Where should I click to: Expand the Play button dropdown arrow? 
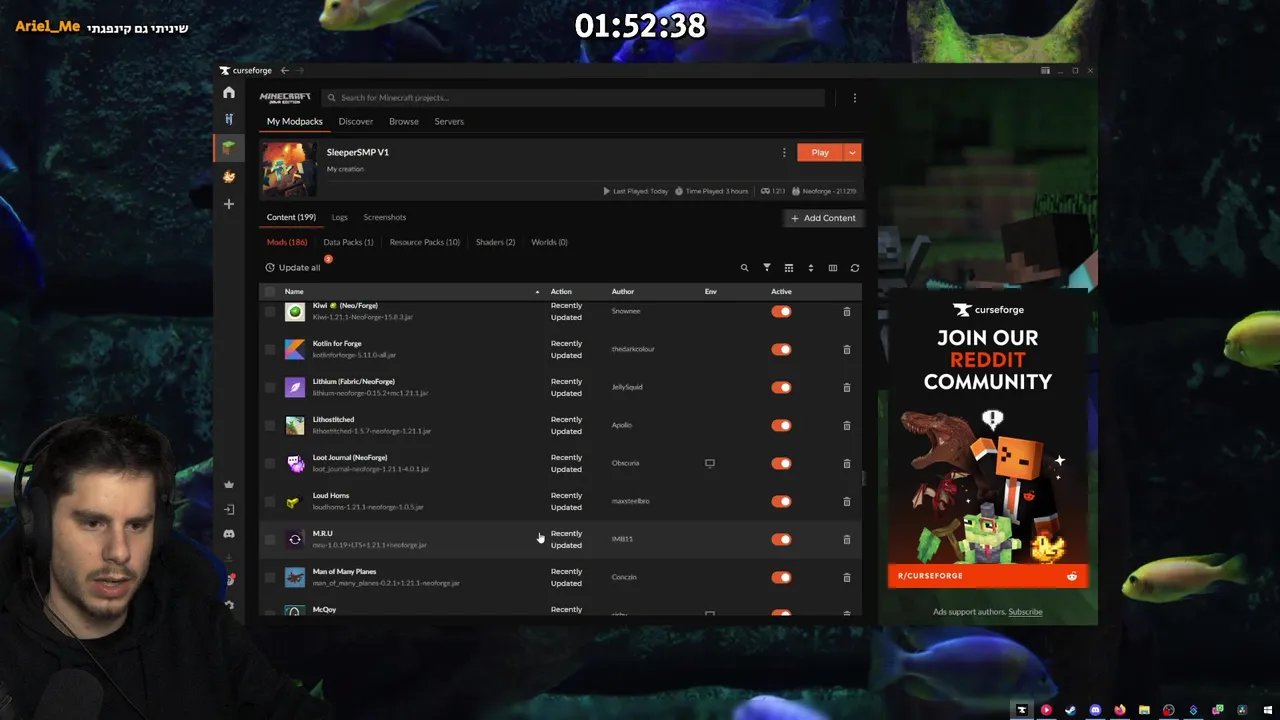[x=852, y=153]
